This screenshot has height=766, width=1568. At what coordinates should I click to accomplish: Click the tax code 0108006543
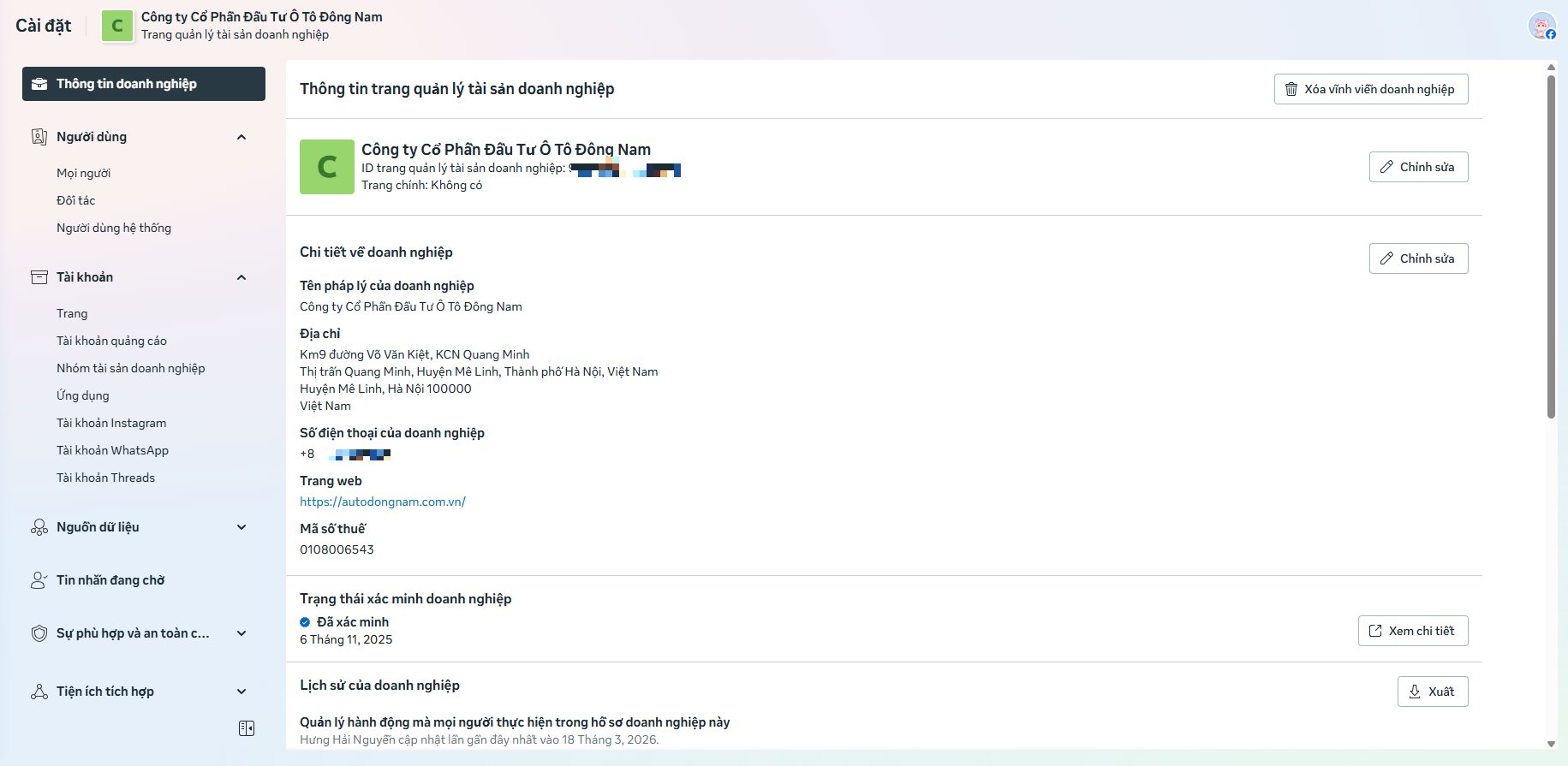click(x=337, y=549)
